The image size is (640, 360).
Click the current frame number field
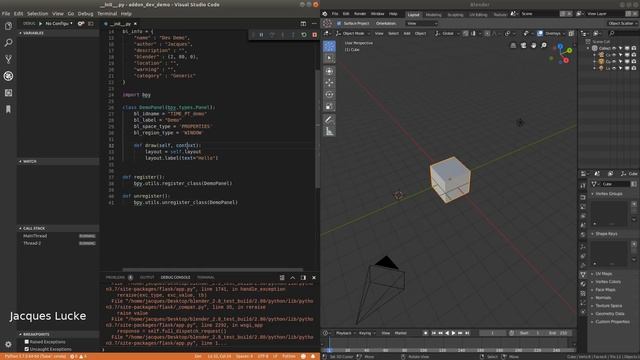coord(492,333)
